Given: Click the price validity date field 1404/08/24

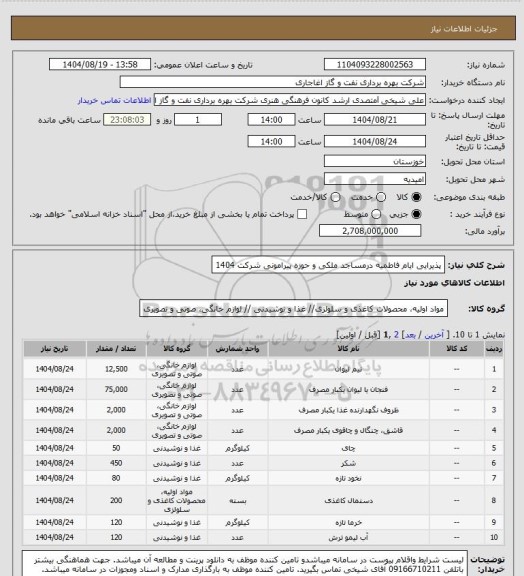Looking at the screenshot, I should 375,141.
